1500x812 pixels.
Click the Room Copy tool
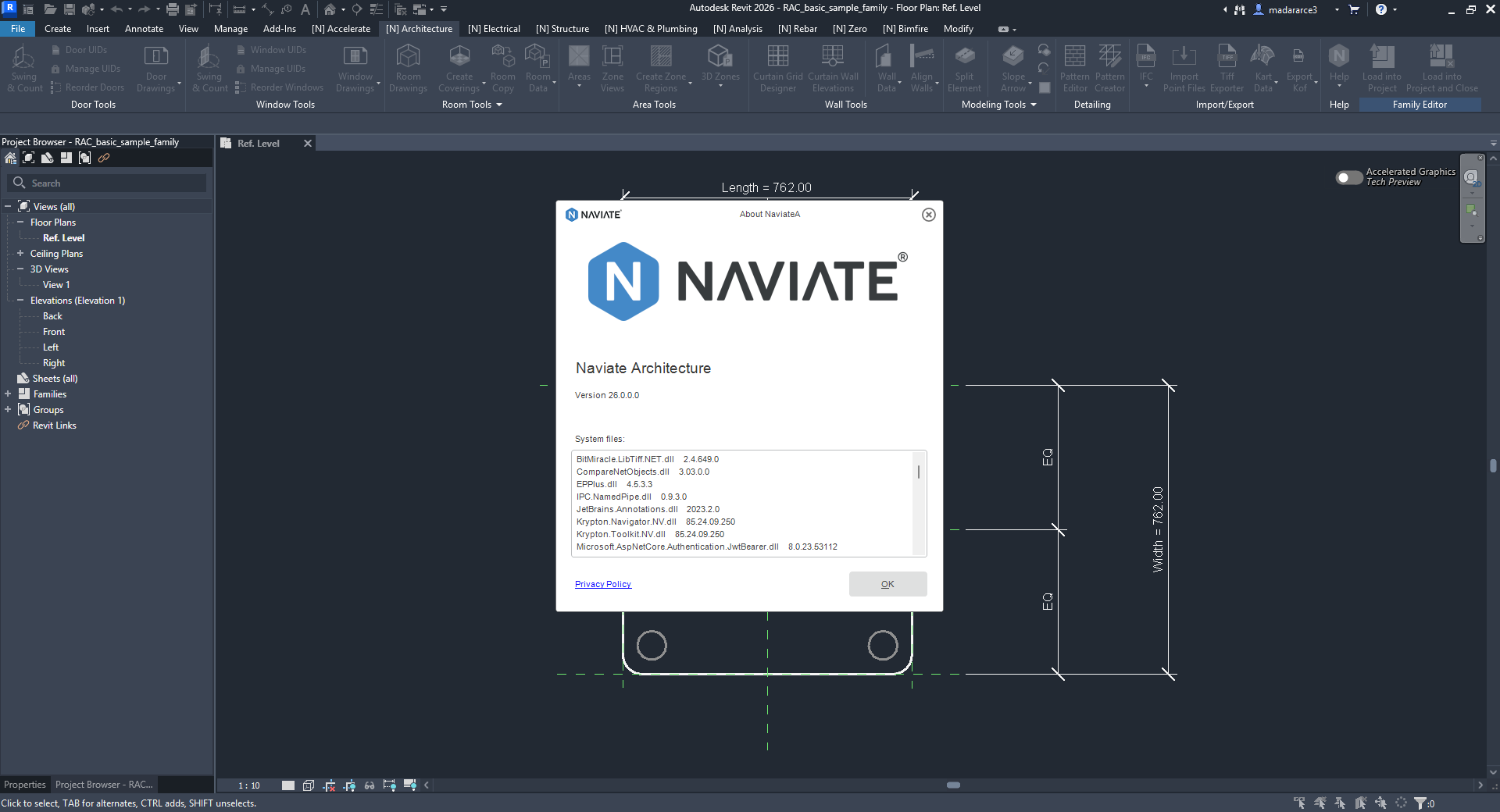[503, 69]
